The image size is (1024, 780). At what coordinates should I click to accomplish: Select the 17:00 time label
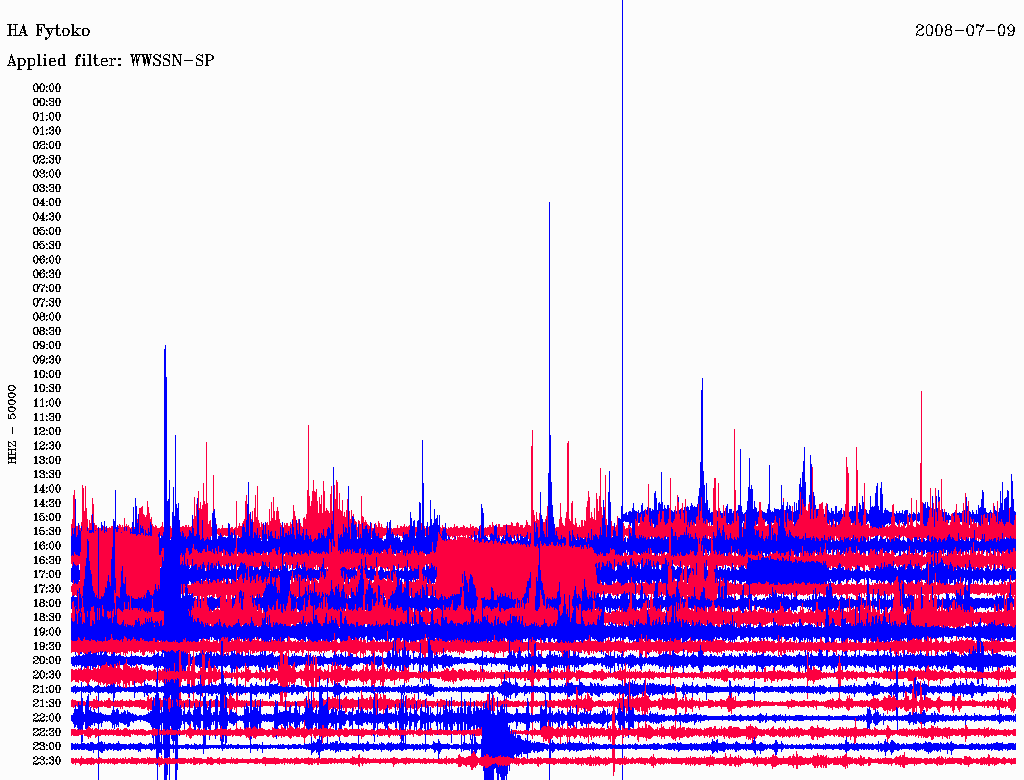(46, 575)
